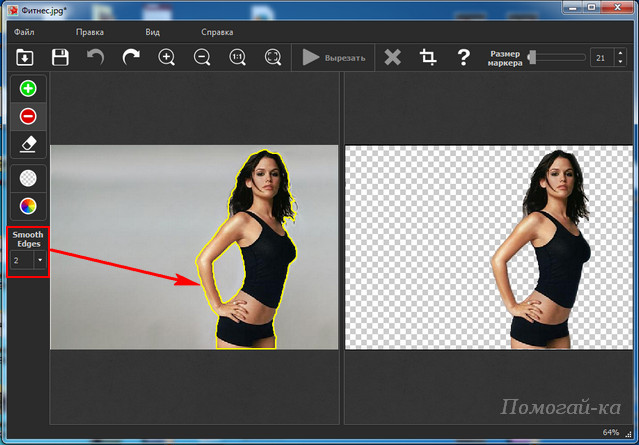Screen dimensions: 639x445
Task: Open the Файл menu
Action: (x=24, y=32)
